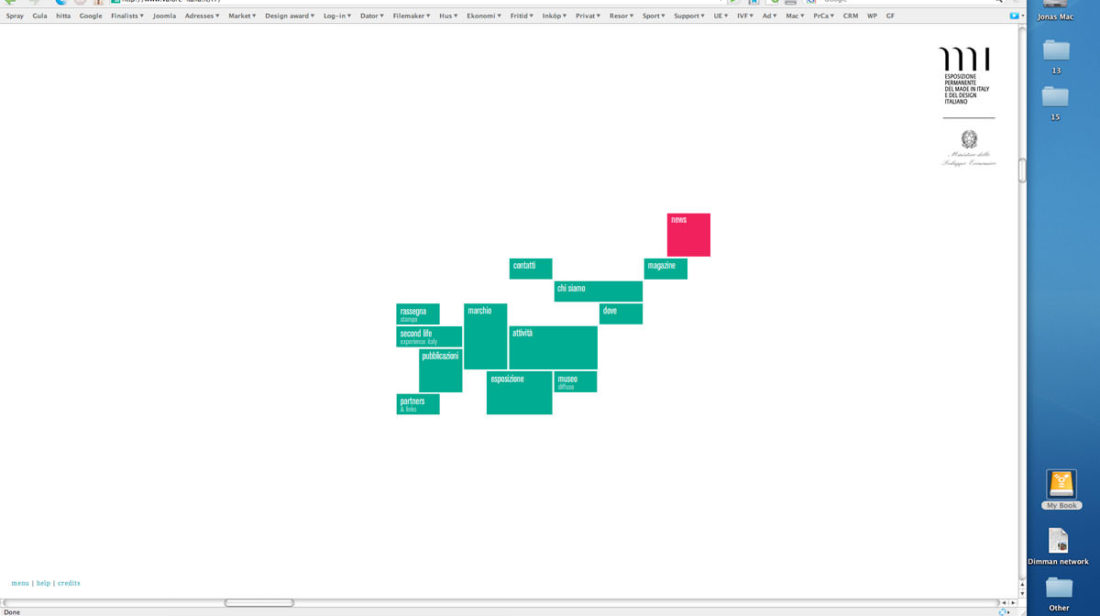
Task: Open the WP bookmark
Action: coord(872,15)
